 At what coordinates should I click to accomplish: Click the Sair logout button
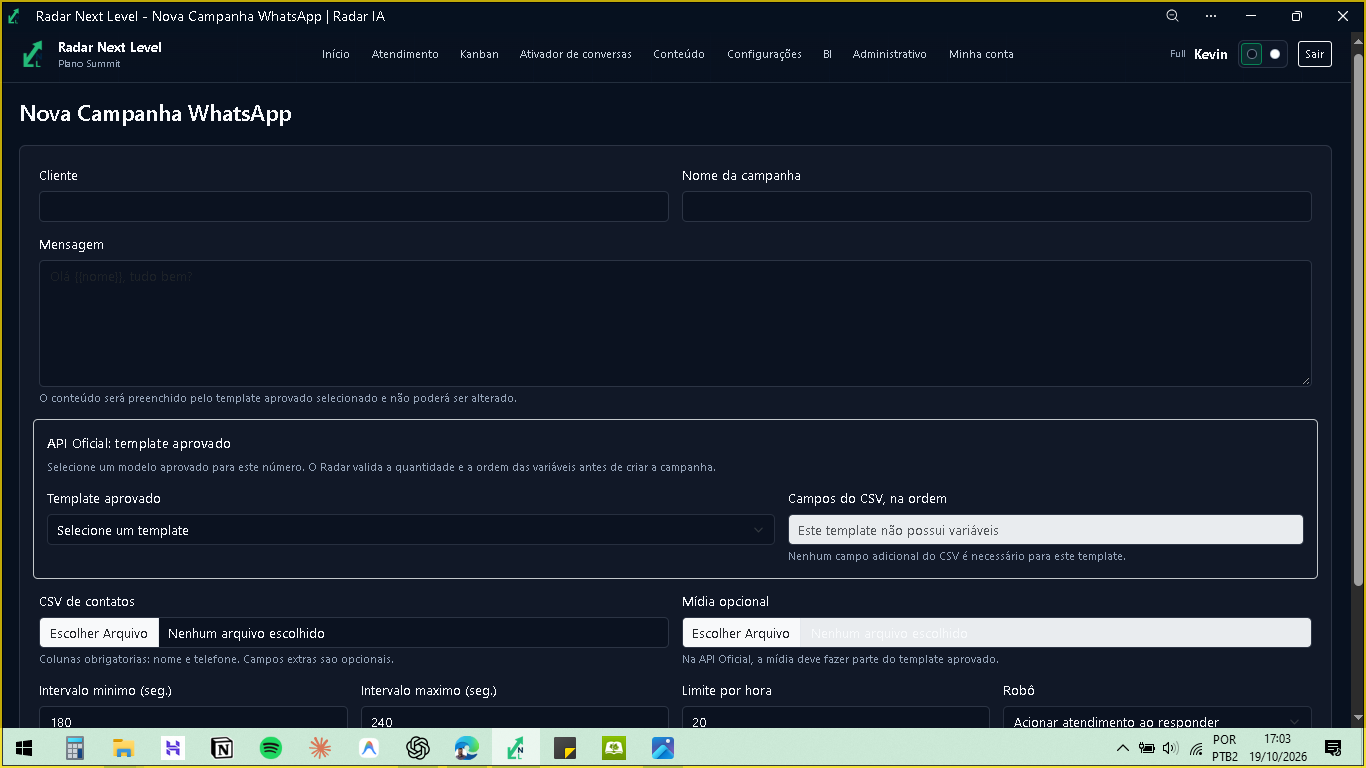point(1315,54)
